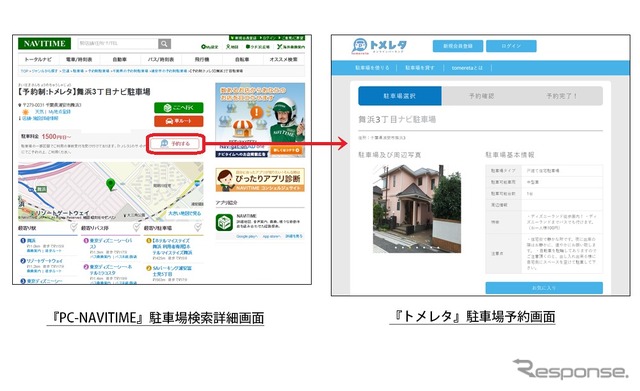Image resolution: width=640 pixels, height=391 pixels.
Task: Click the アプリ紹介 heading text
Action: [227, 203]
